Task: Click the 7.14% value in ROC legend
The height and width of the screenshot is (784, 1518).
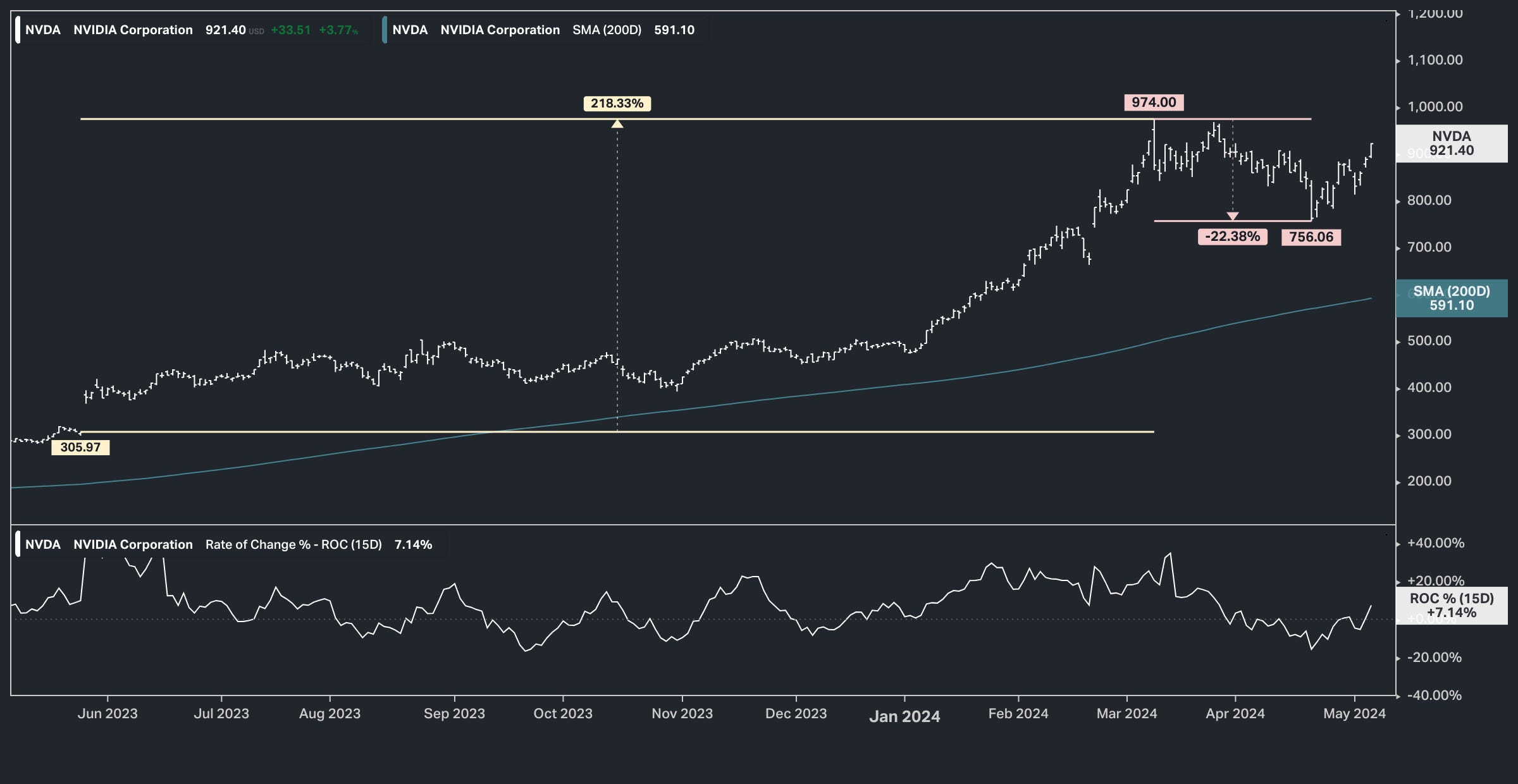Action: tap(413, 544)
